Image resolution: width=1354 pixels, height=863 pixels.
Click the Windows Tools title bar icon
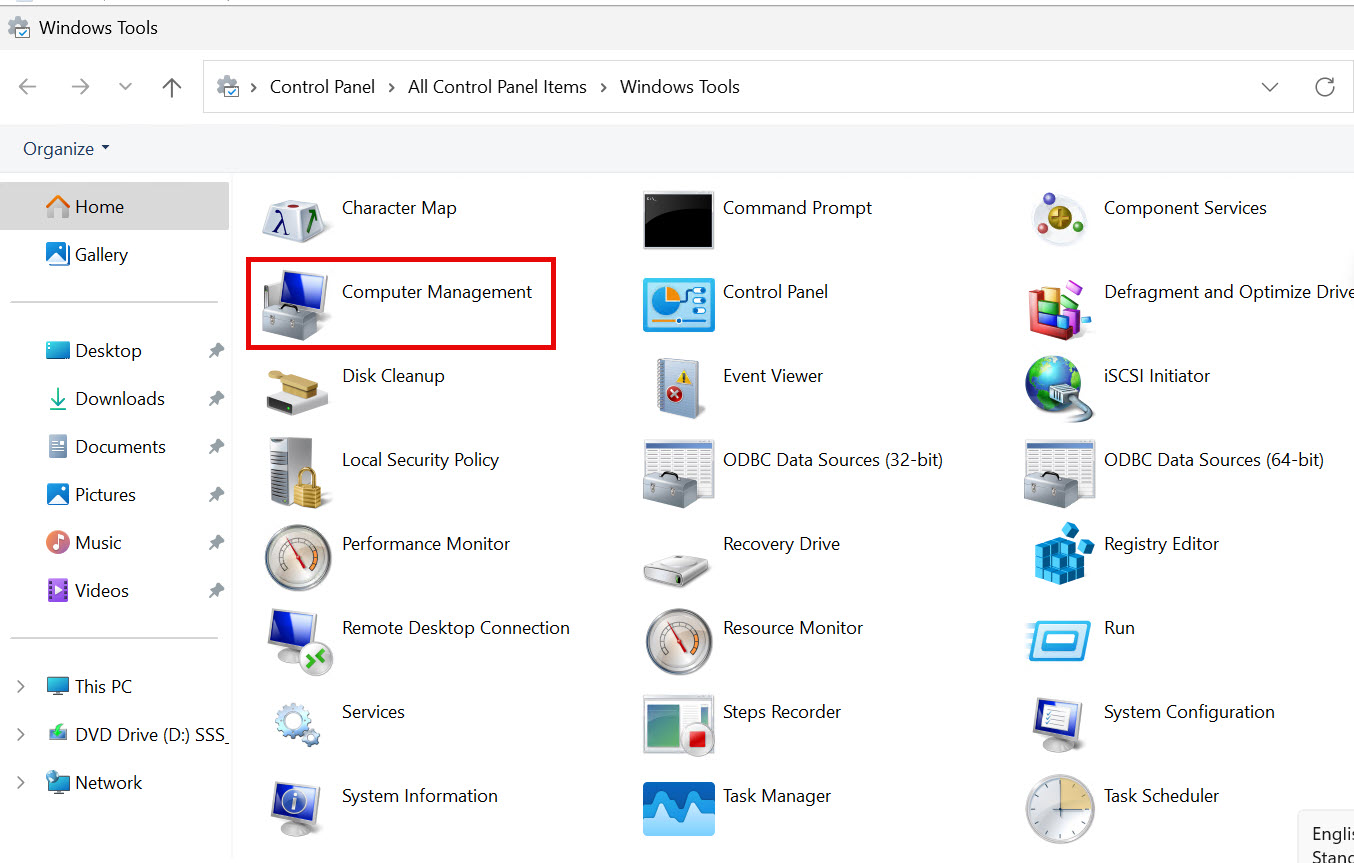tap(19, 28)
